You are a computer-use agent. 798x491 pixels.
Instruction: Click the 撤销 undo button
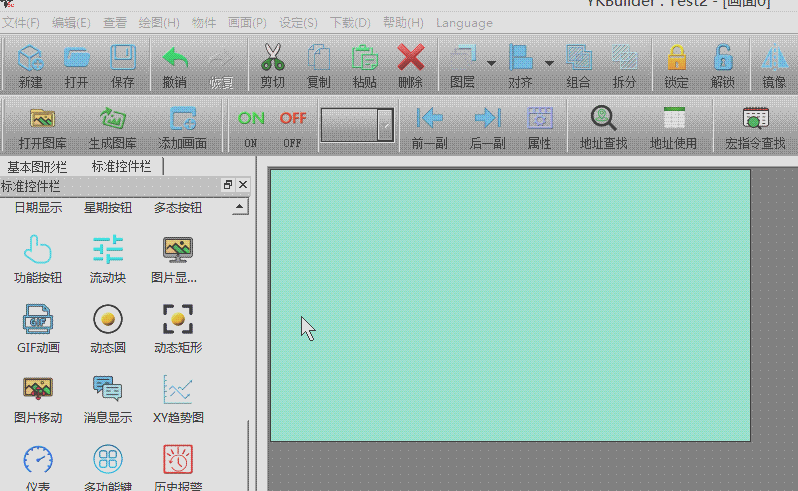coord(175,60)
